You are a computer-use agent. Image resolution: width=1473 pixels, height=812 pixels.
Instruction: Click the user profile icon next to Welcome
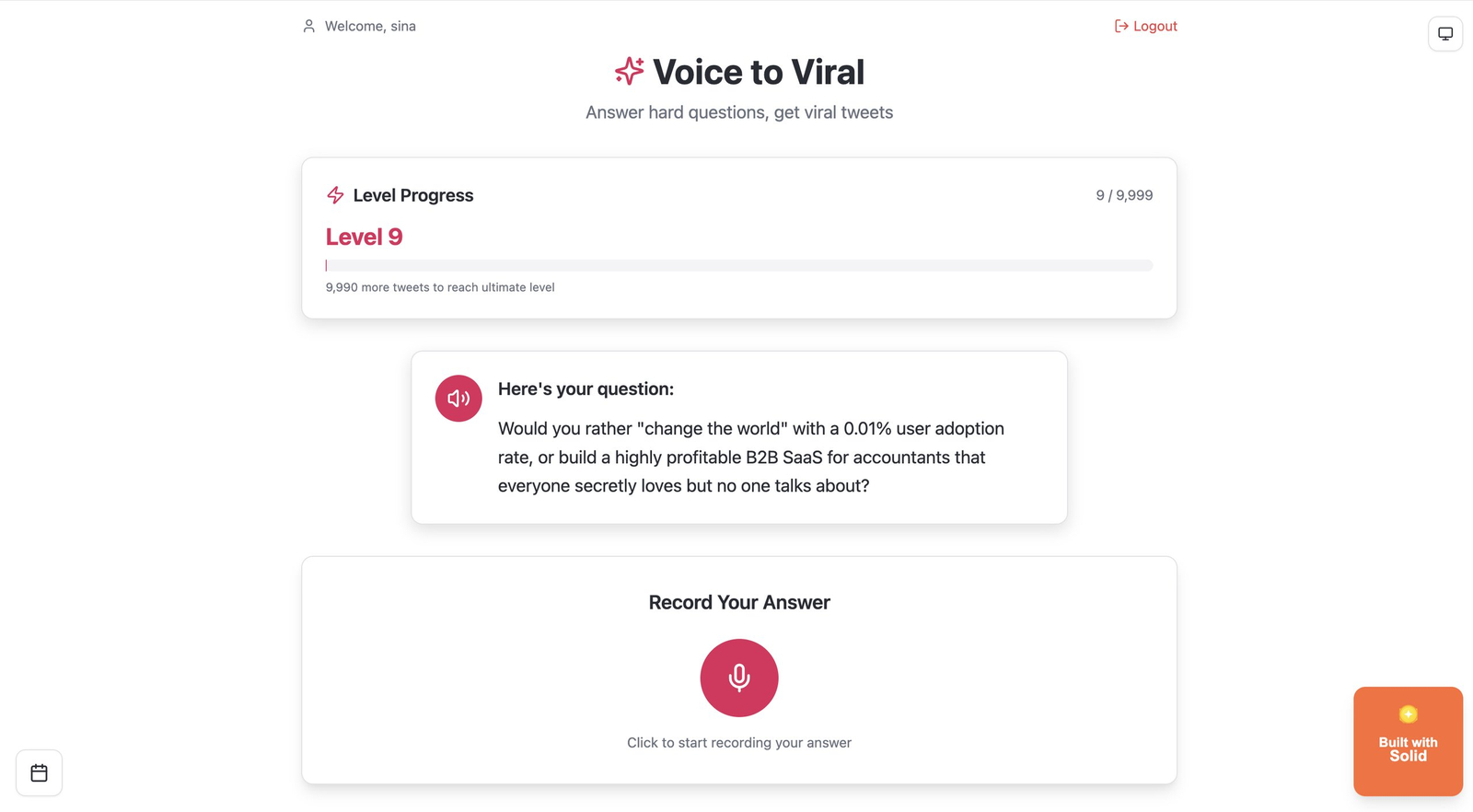pos(309,26)
